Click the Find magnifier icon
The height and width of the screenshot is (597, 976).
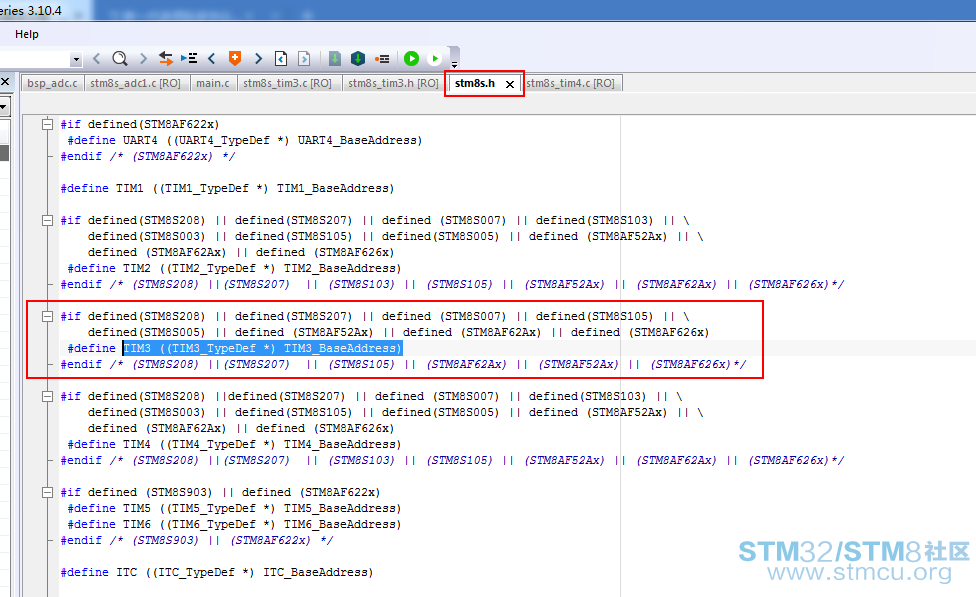pyautogui.click(x=120, y=59)
